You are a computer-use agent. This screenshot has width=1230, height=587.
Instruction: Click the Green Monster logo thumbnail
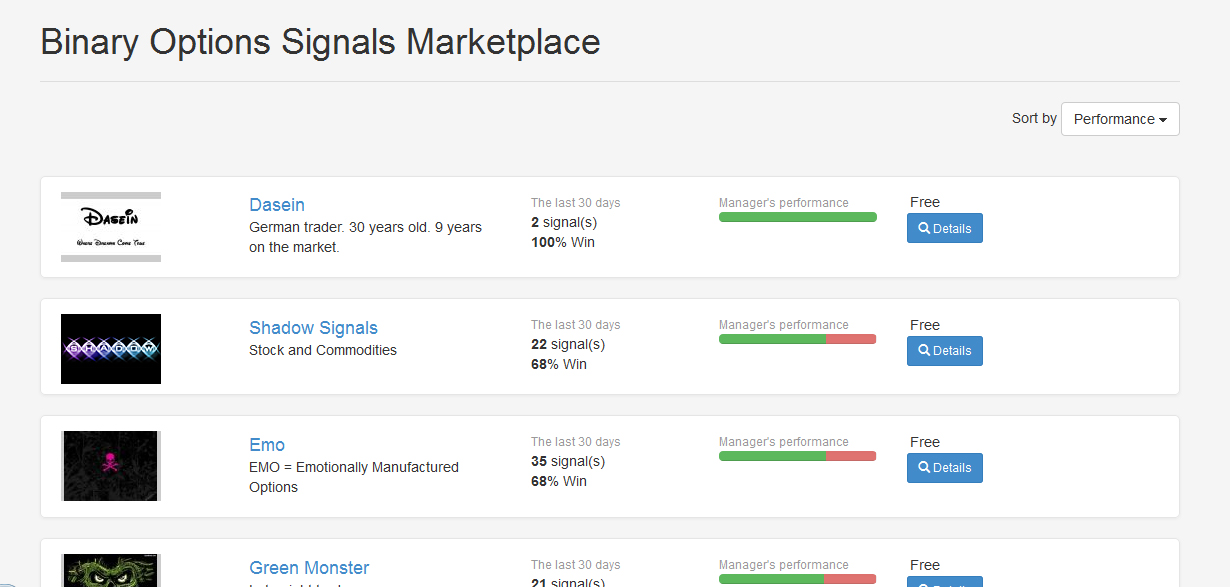(x=111, y=571)
